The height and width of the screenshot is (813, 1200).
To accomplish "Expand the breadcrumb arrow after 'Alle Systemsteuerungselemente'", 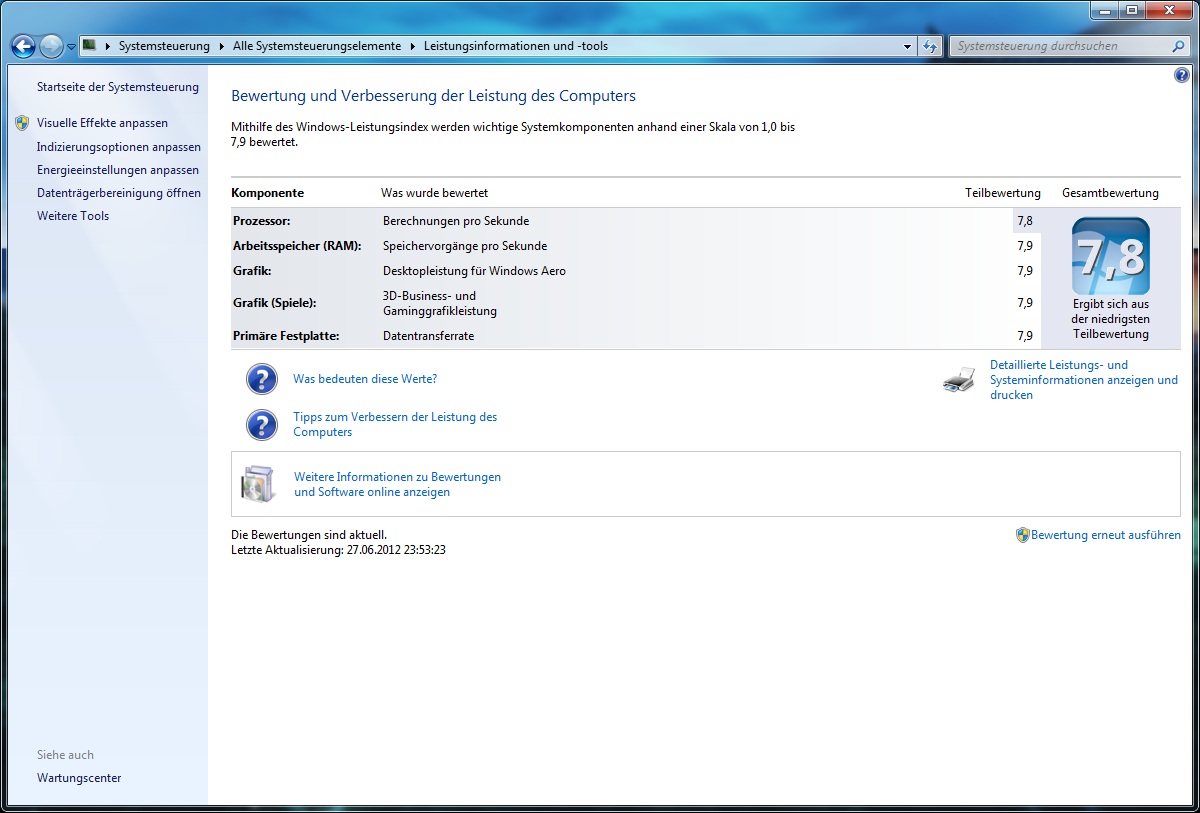I will (412, 46).
